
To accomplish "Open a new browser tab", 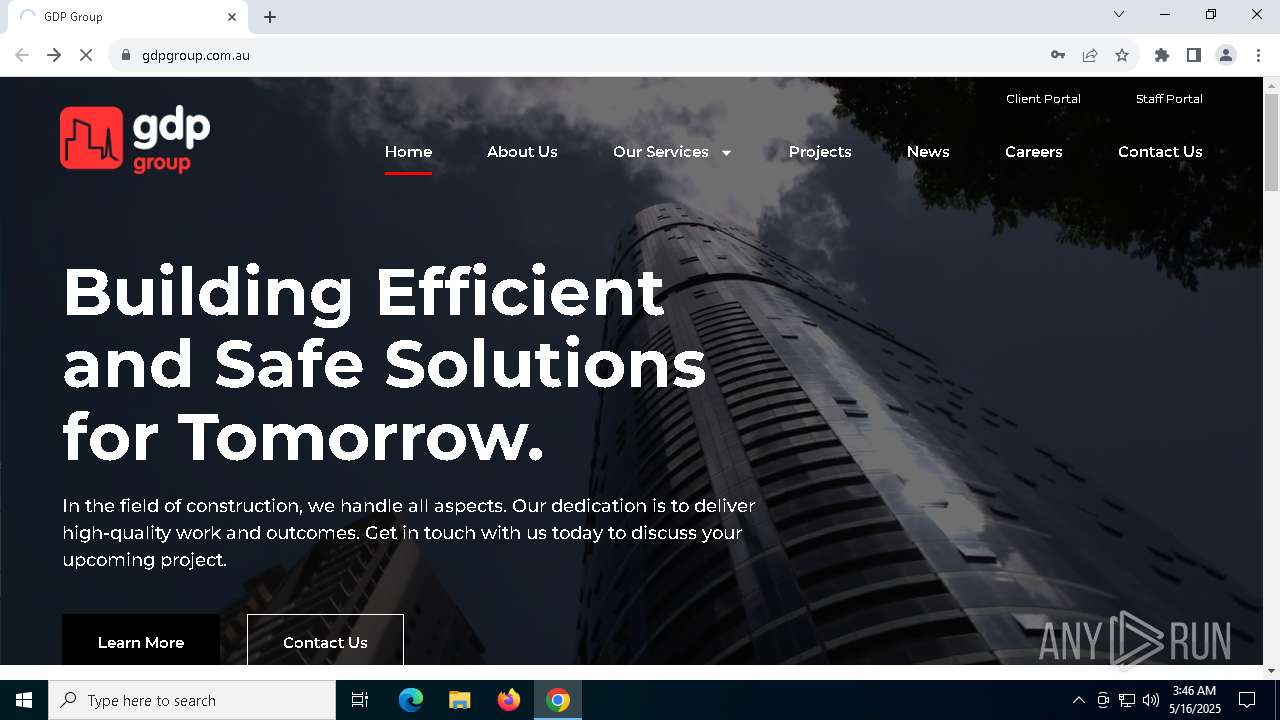I will point(270,17).
